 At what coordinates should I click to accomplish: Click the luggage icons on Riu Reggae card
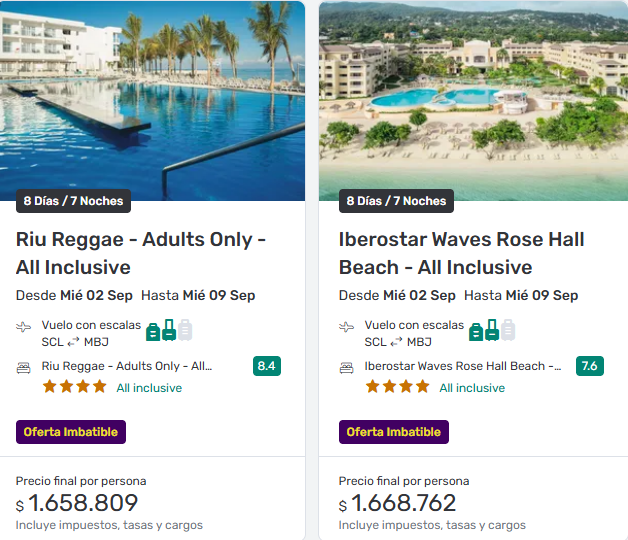click(x=169, y=330)
